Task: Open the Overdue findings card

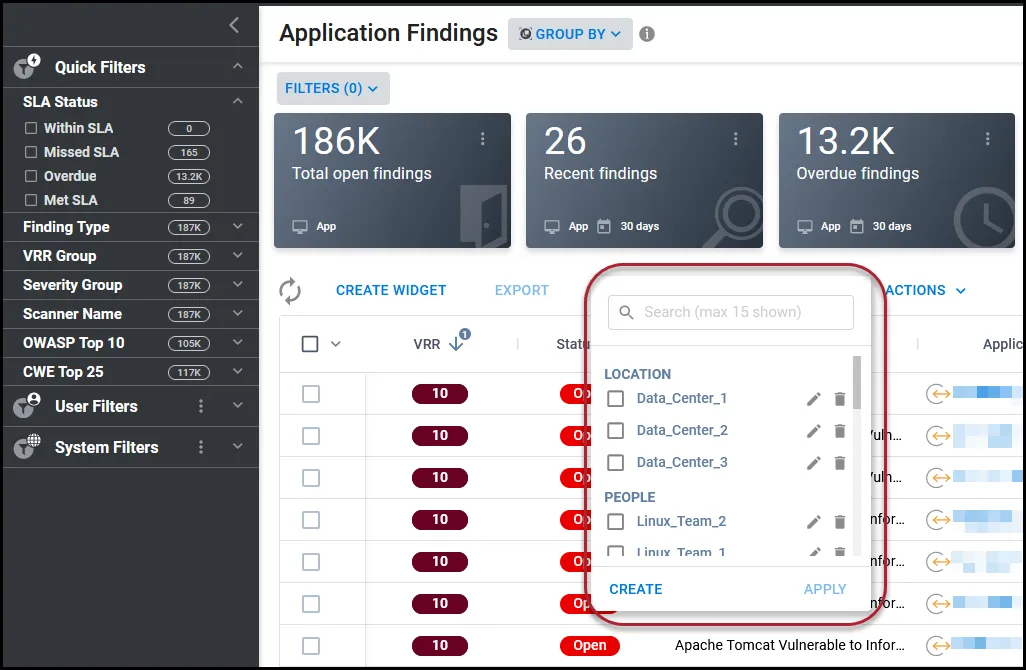Action: tap(897, 181)
